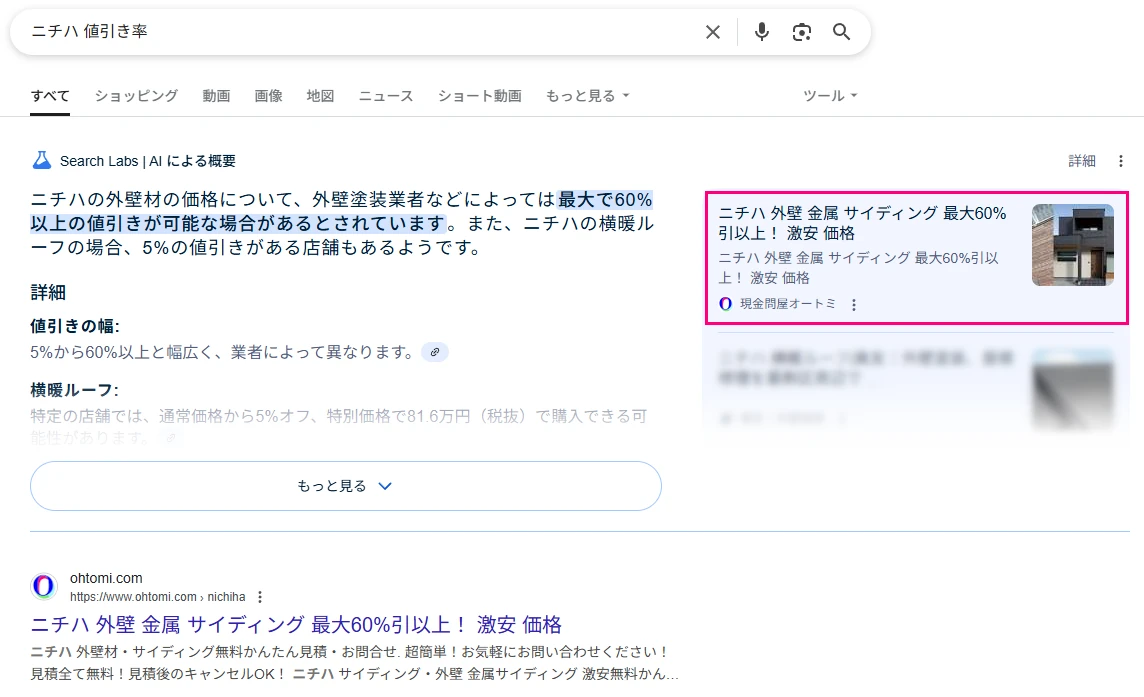Open AI overview three-dot options menu
This screenshot has width=1144, height=697.
[1121, 161]
